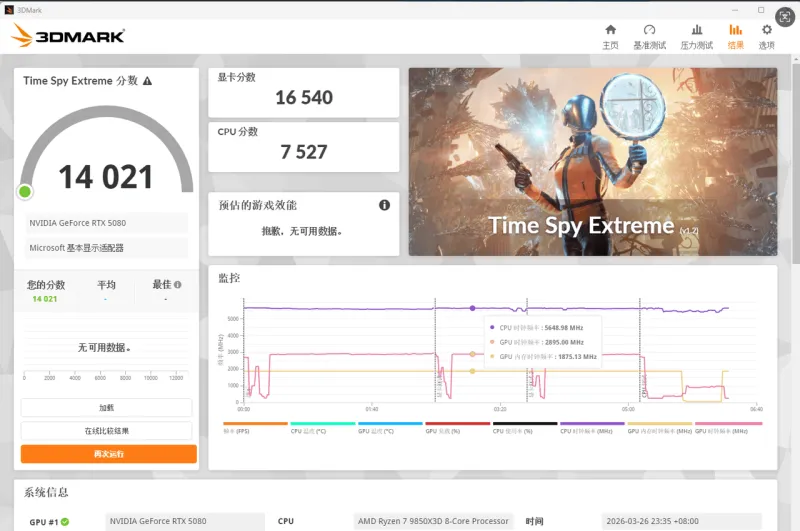Click Microsoft 基本显示适配器 entry

[x=106, y=248]
